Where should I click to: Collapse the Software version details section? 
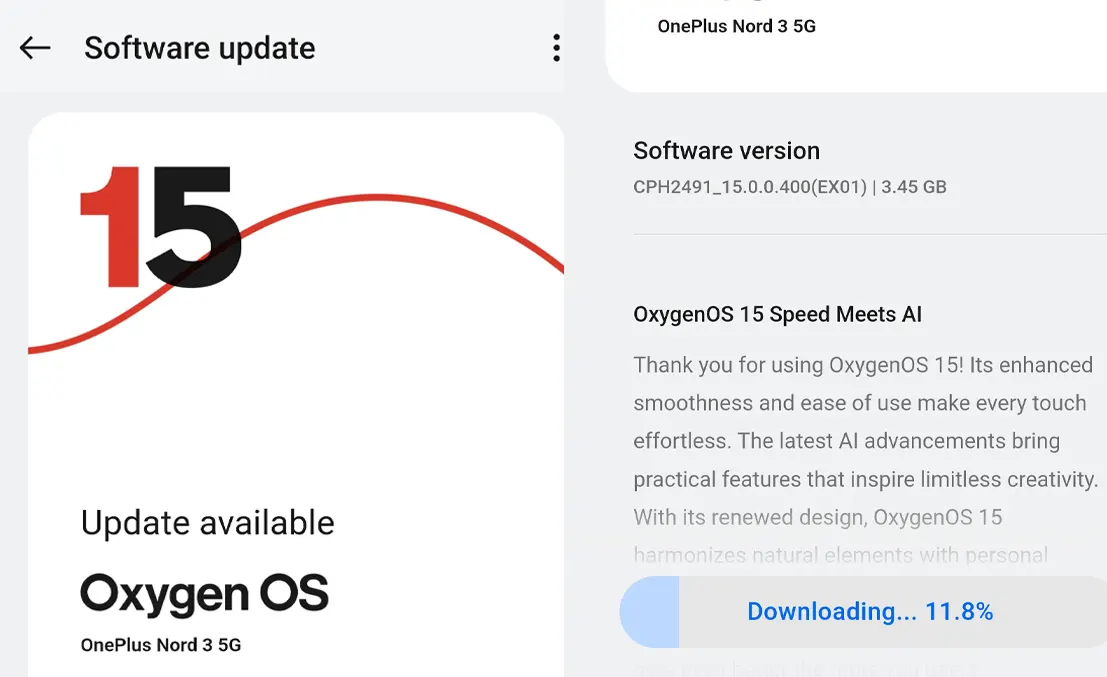[x=726, y=151]
